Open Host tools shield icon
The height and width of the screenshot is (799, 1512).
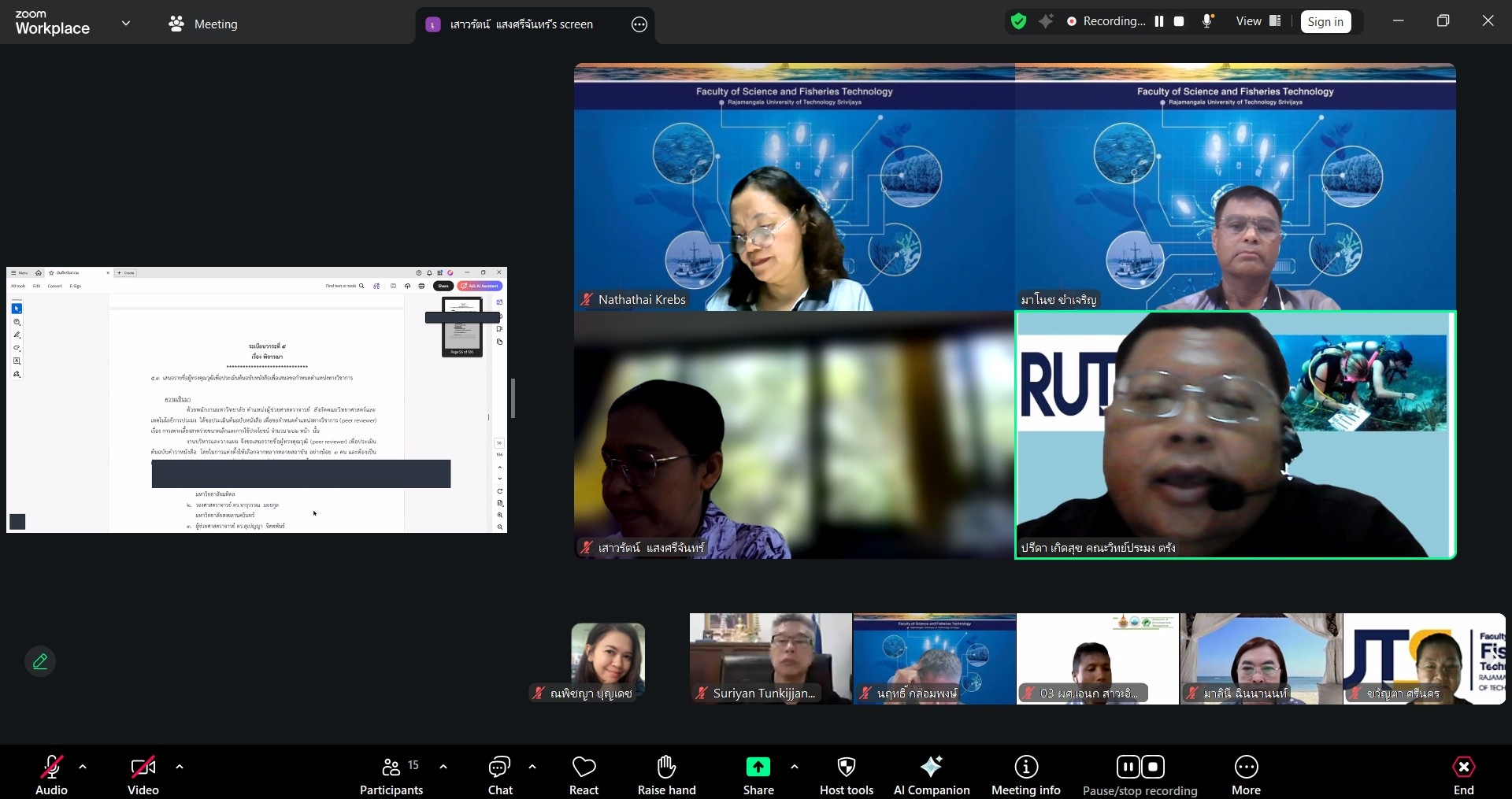tap(846, 775)
